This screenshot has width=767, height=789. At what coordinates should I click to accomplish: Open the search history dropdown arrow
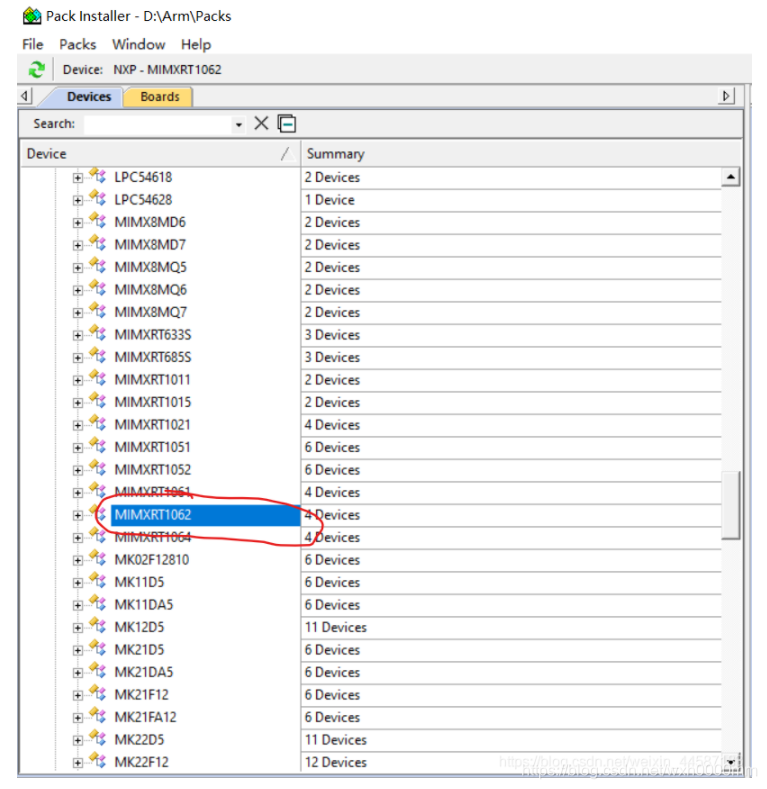(x=239, y=124)
